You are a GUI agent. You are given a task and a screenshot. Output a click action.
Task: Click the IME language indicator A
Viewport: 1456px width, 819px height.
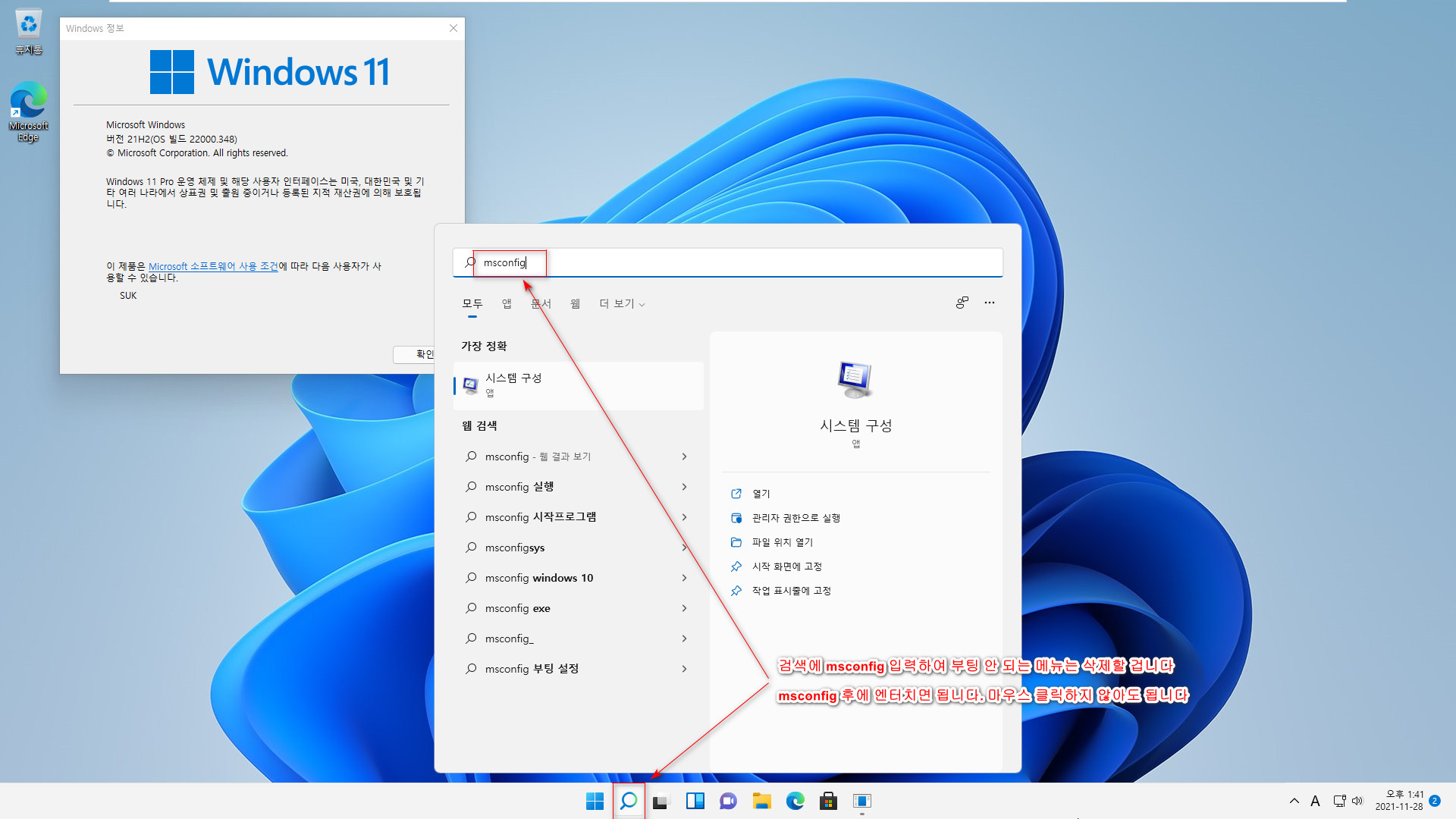click(1316, 801)
